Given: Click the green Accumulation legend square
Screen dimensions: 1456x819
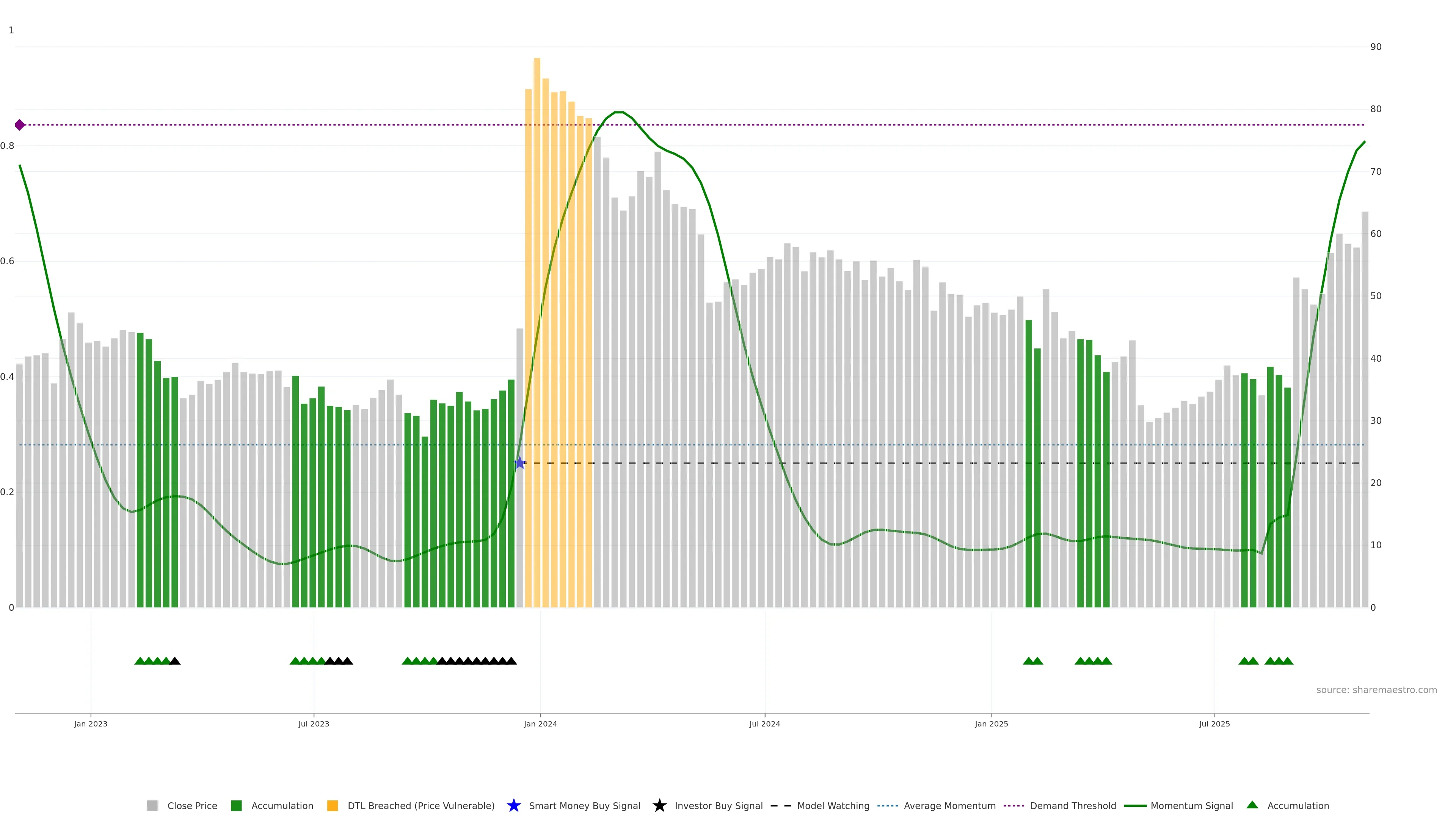Looking at the screenshot, I should [x=236, y=805].
